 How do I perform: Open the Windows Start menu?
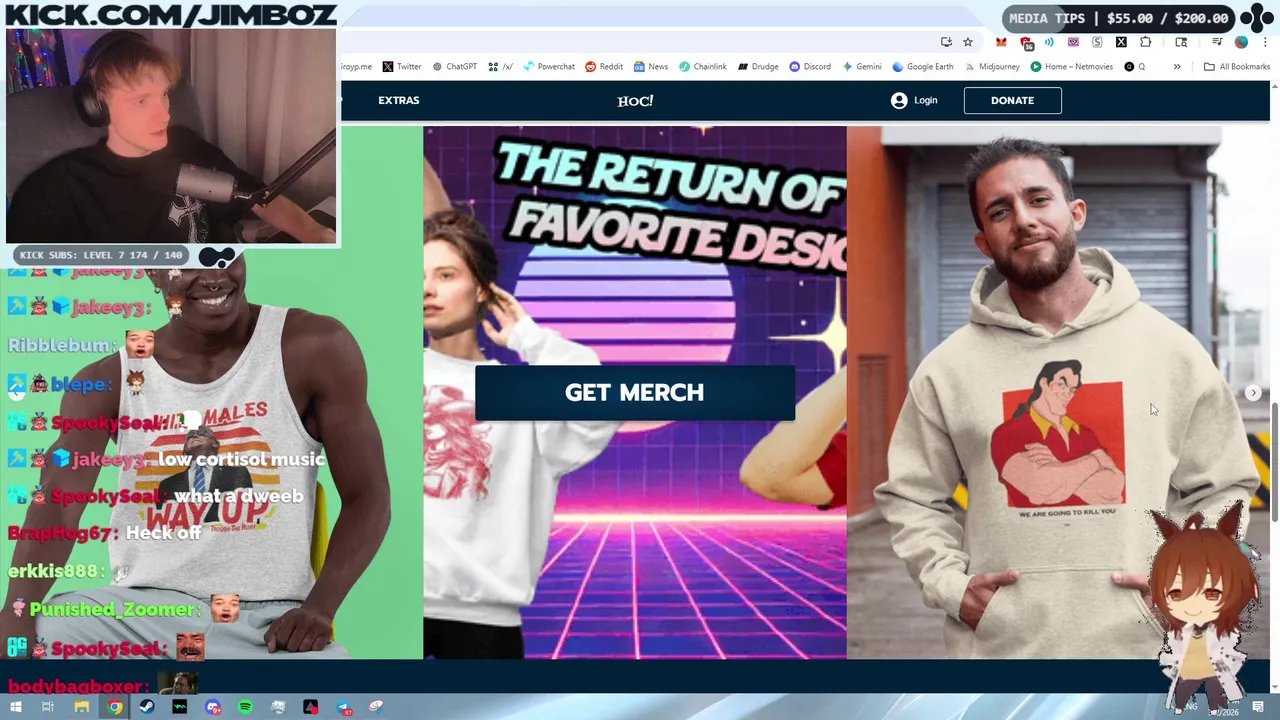[x=15, y=707]
